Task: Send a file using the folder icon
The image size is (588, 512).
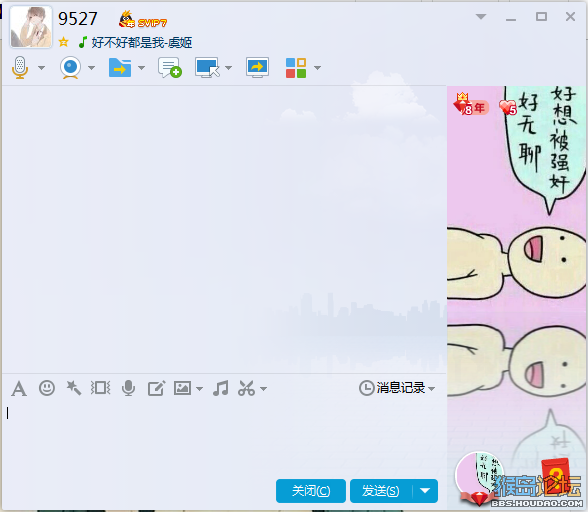Action: click(120, 68)
